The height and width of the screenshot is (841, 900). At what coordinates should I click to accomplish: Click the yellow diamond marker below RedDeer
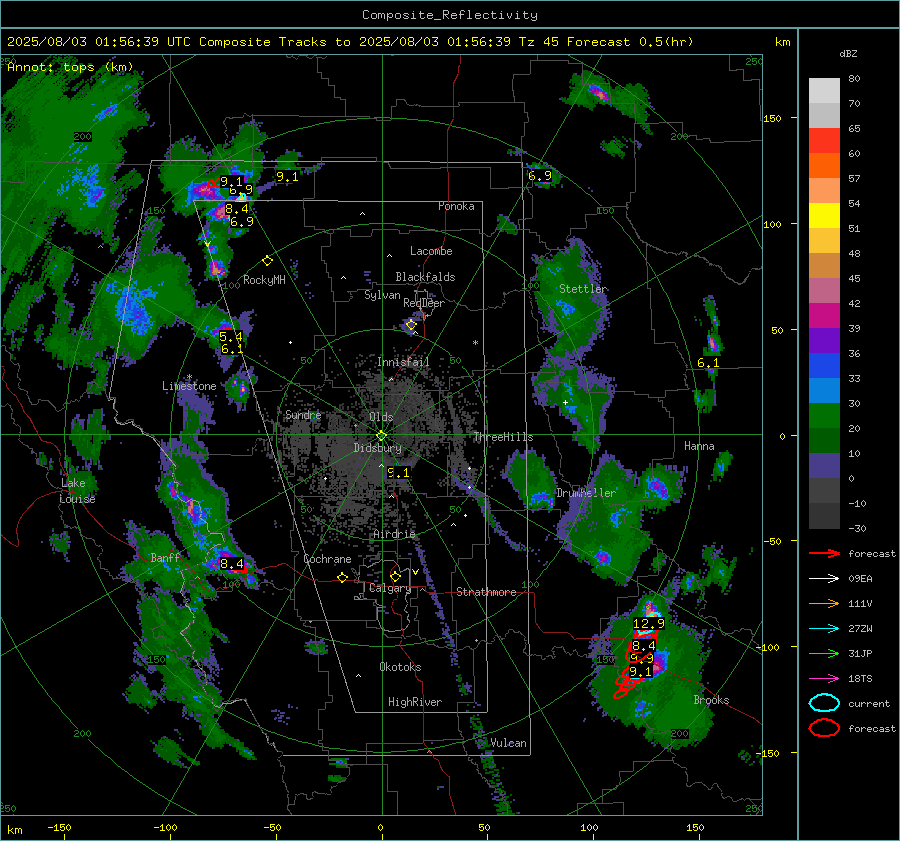[411, 325]
